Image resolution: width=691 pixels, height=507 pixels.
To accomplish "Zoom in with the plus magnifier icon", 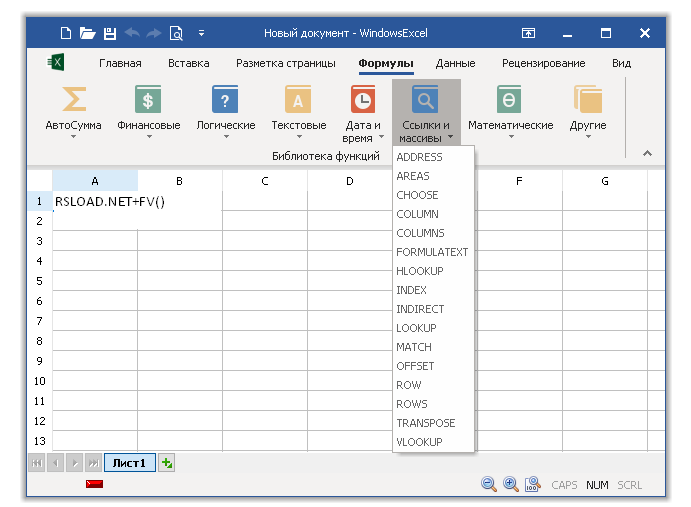I will (511, 484).
